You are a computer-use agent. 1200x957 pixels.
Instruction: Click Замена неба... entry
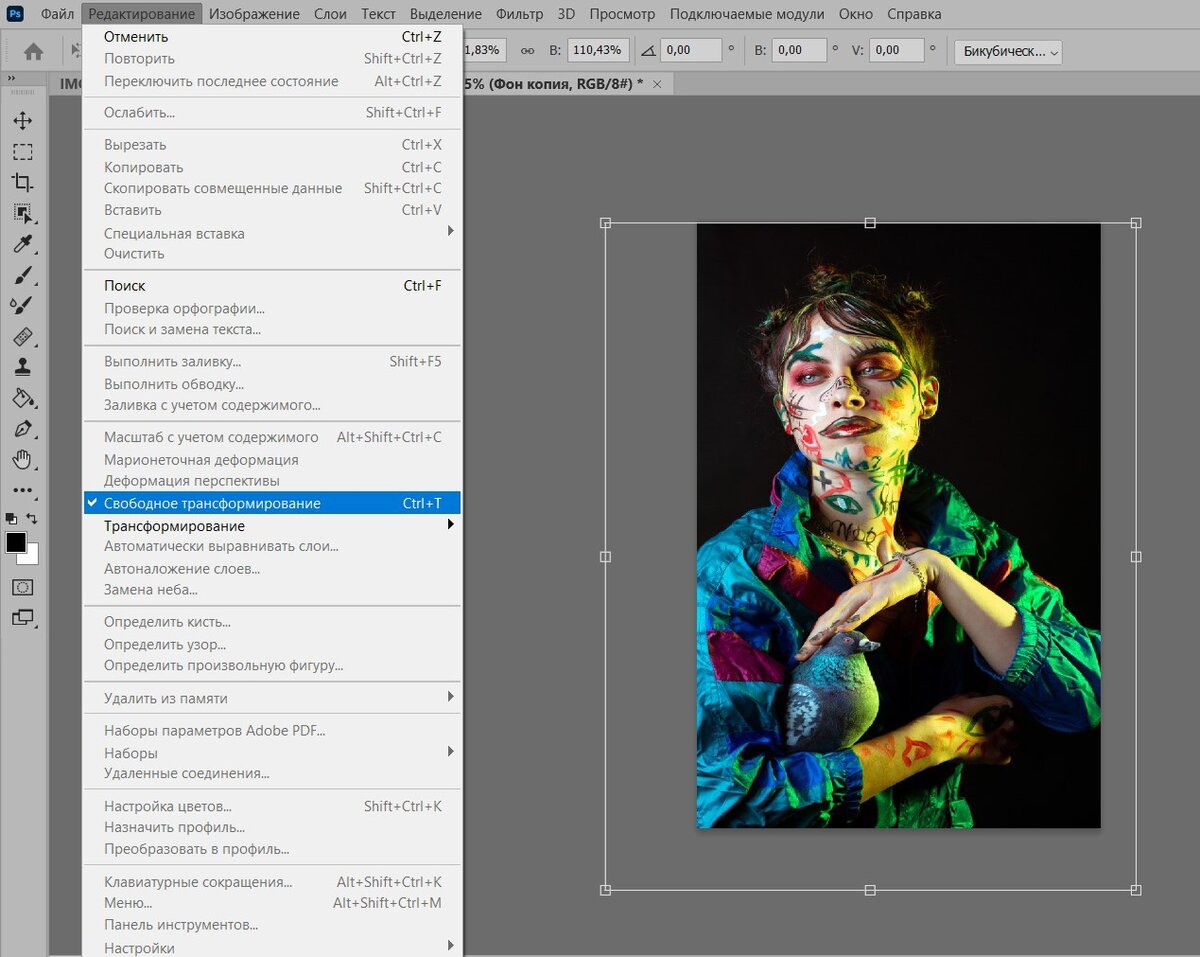coord(272,589)
